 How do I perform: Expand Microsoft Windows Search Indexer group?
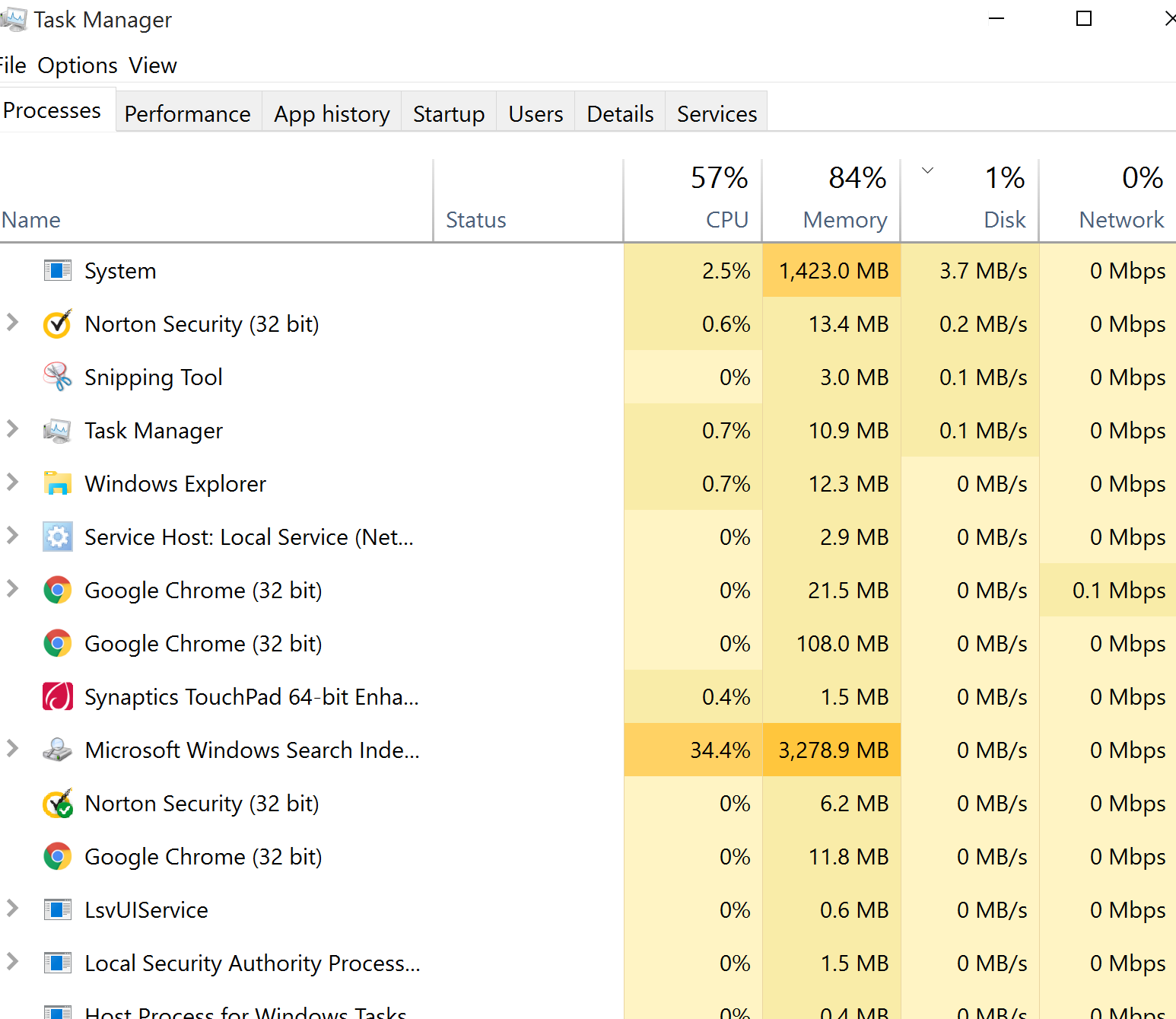pos(12,749)
